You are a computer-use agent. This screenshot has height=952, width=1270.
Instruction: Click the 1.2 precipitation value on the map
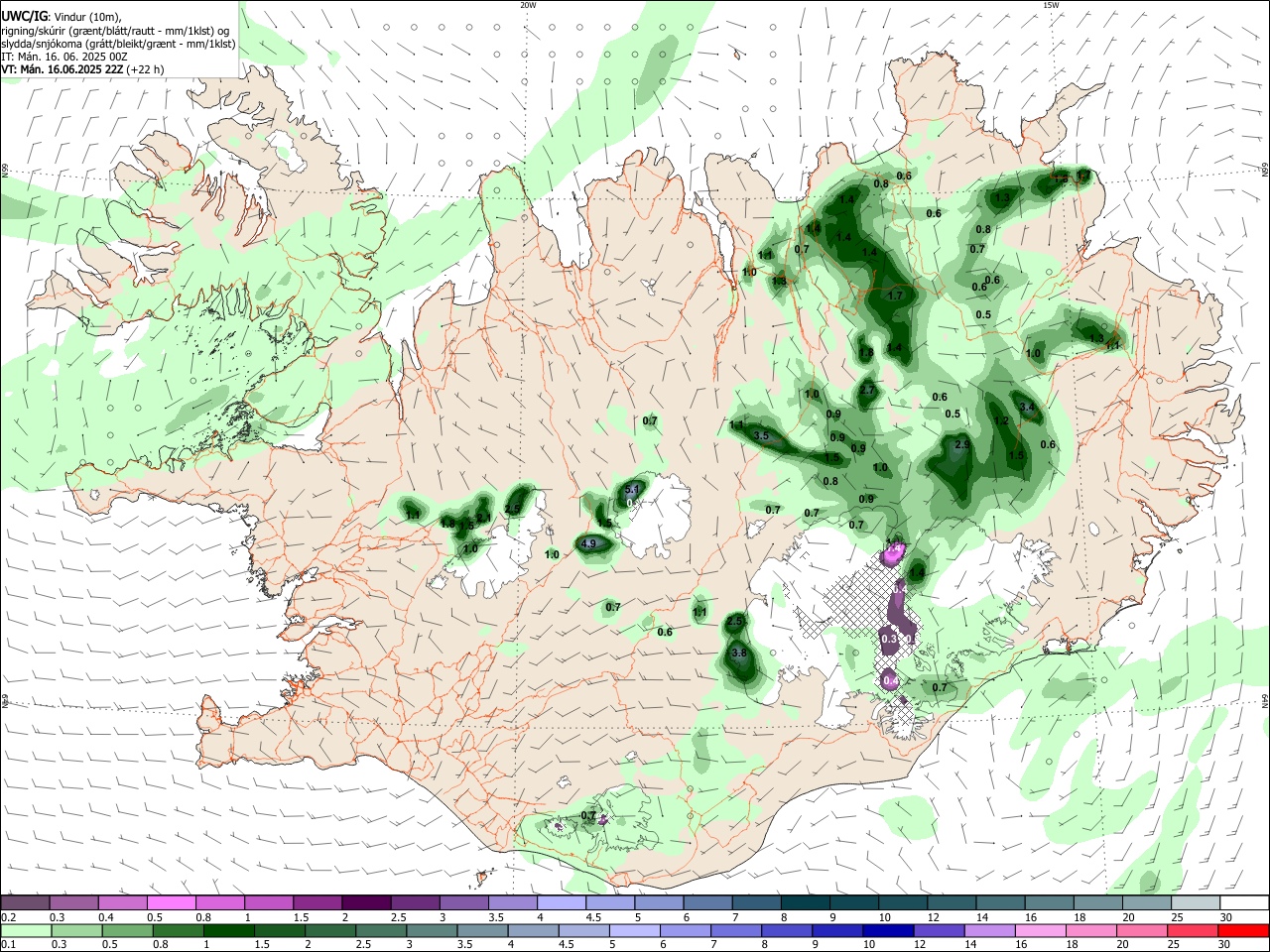pyautogui.click(x=1001, y=420)
